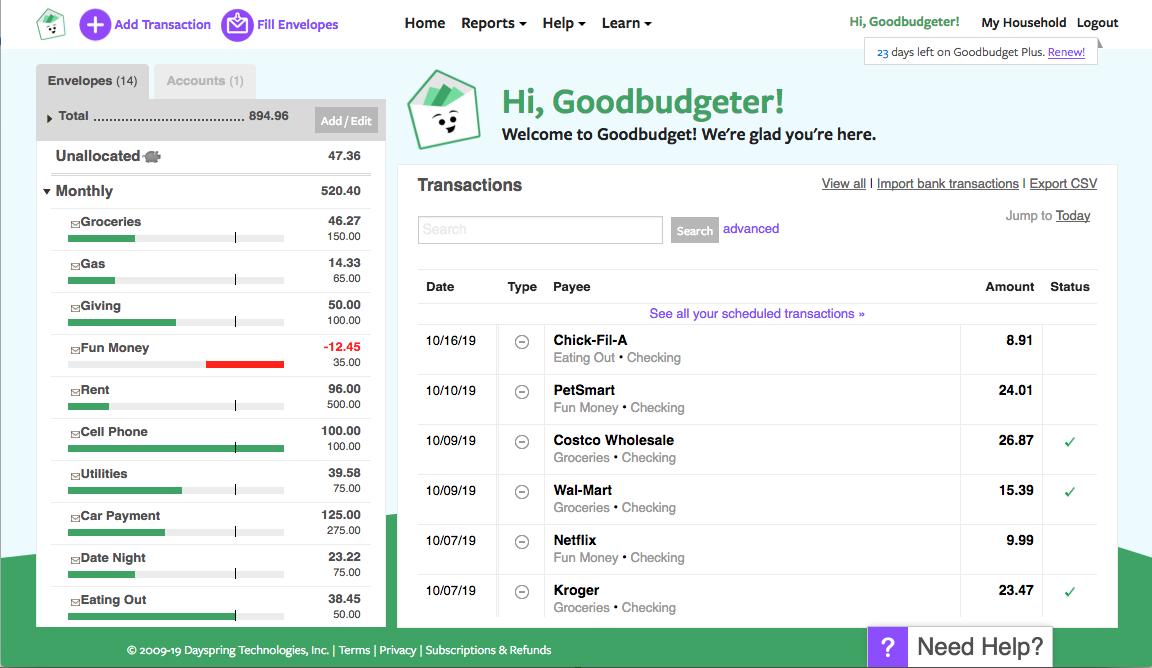Open the Reports dropdown menu
Image resolution: width=1152 pixels, height=668 pixels.
coord(494,24)
